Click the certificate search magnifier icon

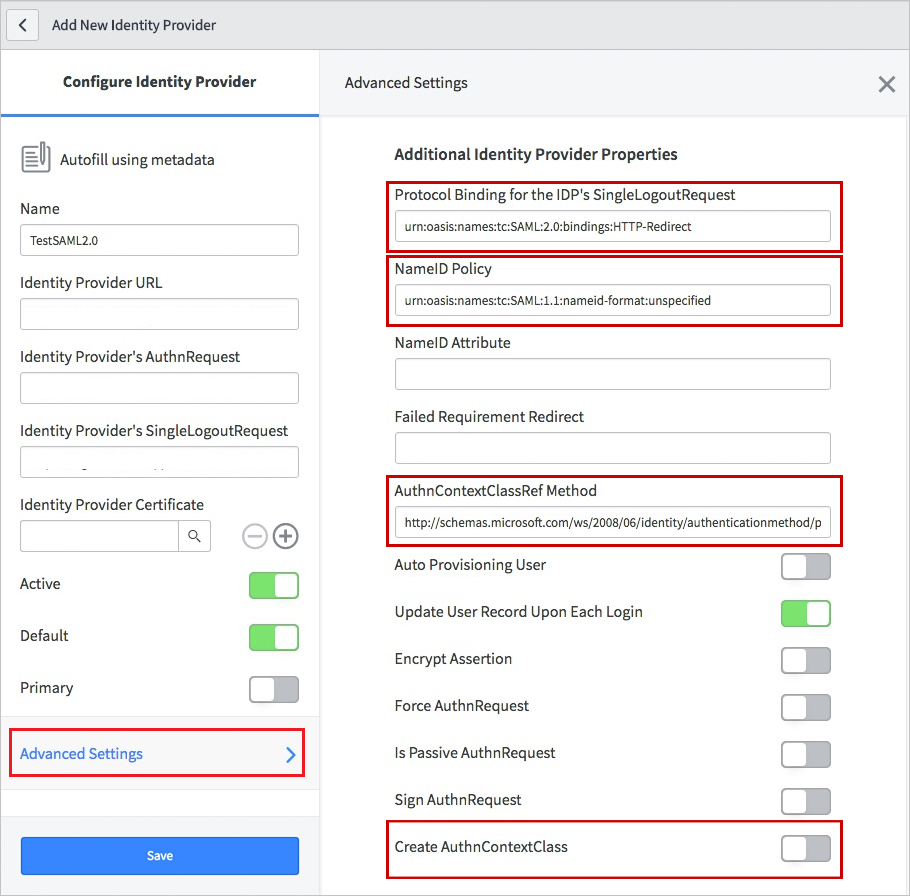coord(195,536)
